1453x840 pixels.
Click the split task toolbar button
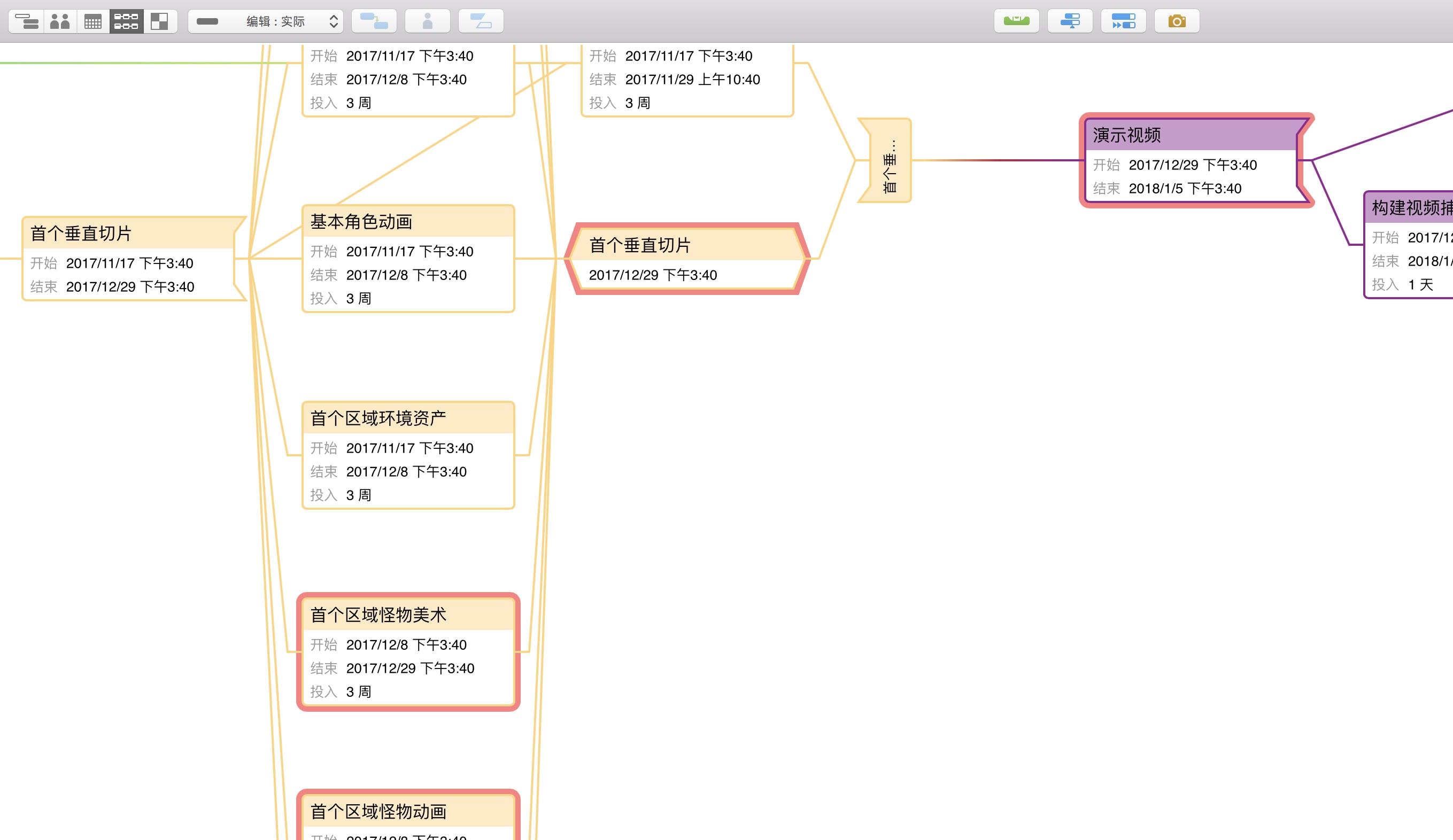481,21
